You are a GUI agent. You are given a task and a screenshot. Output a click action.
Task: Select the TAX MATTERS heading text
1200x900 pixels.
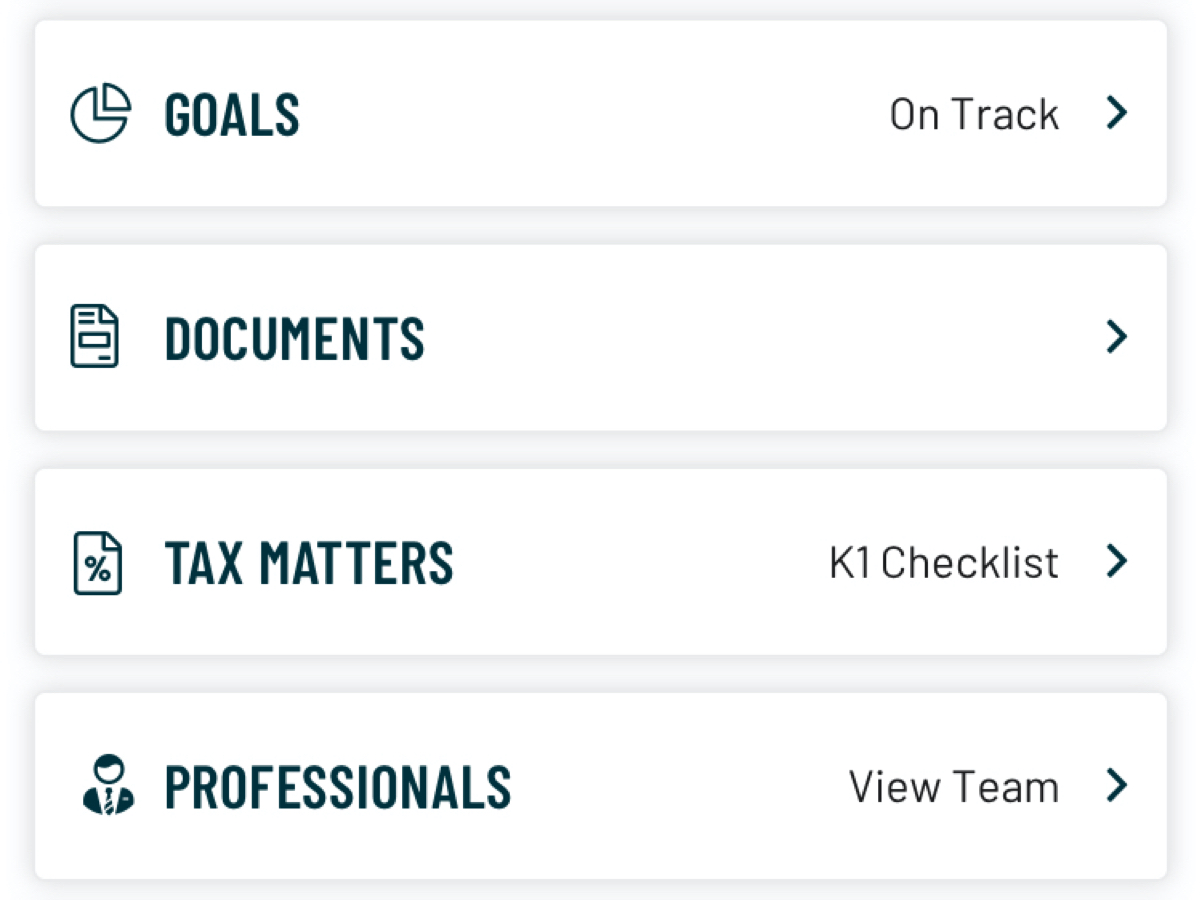(x=309, y=562)
